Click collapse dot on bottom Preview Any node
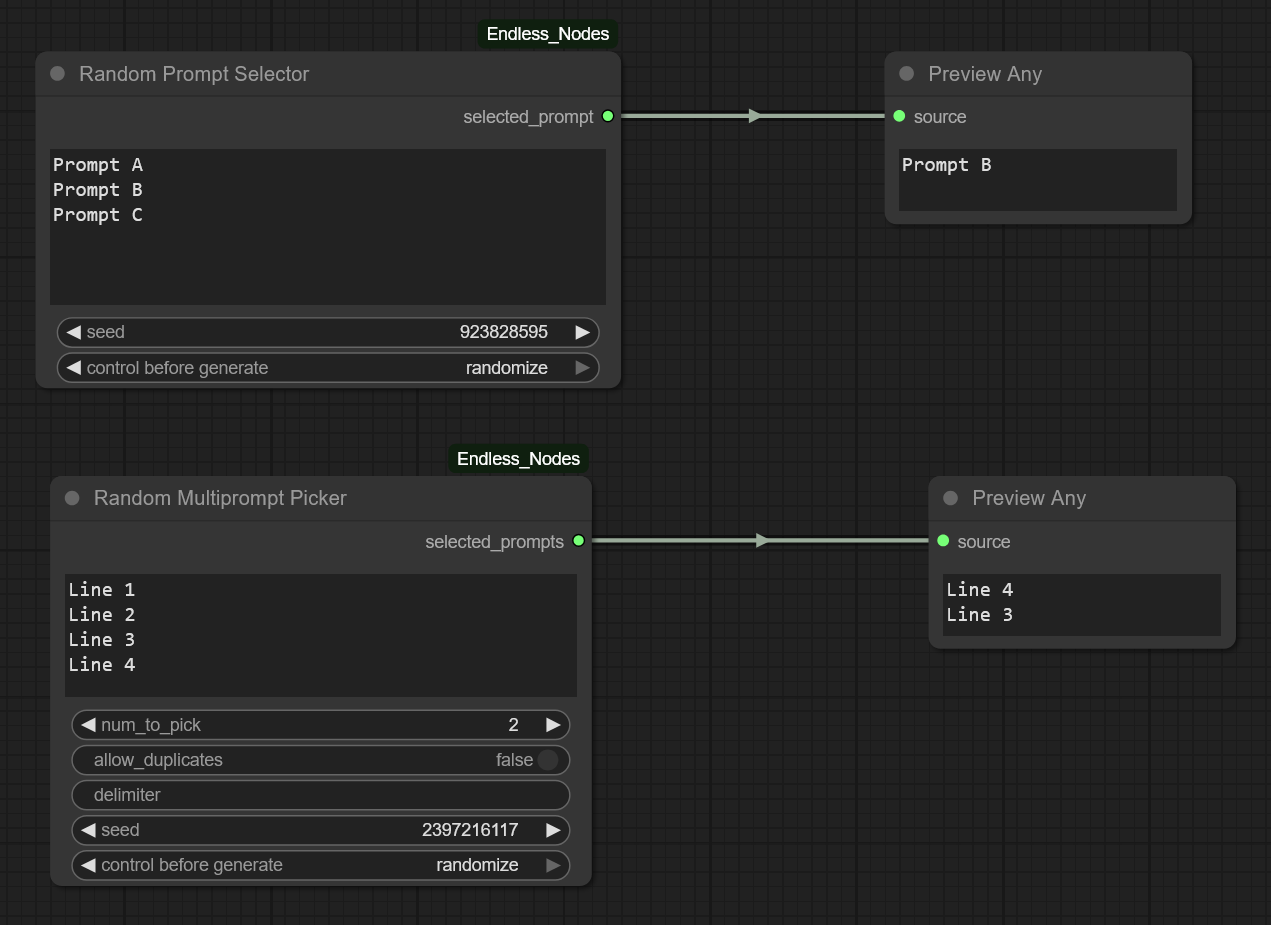The height and width of the screenshot is (925, 1271). click(x=950, y=498)
